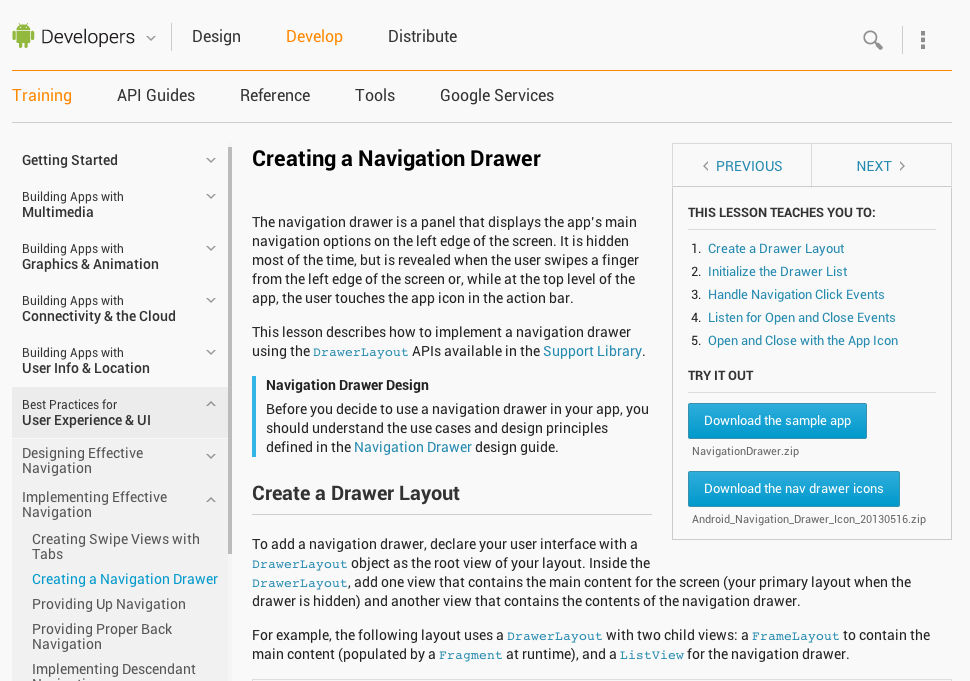Viewport: 970px width, 681px height.
Task: Open the Developers dropdown chevron
Action: [151, 38]
